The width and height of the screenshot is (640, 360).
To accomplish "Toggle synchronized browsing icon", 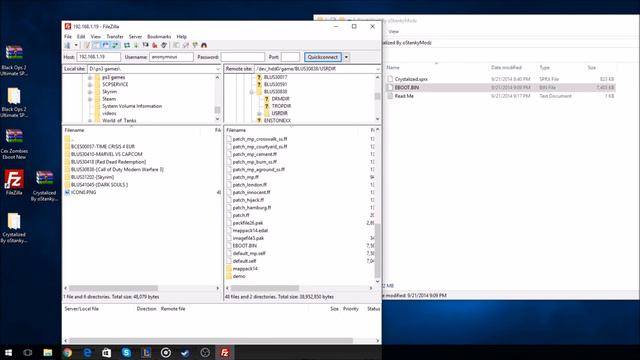I will pyautogui.click(x=195, y=45).
